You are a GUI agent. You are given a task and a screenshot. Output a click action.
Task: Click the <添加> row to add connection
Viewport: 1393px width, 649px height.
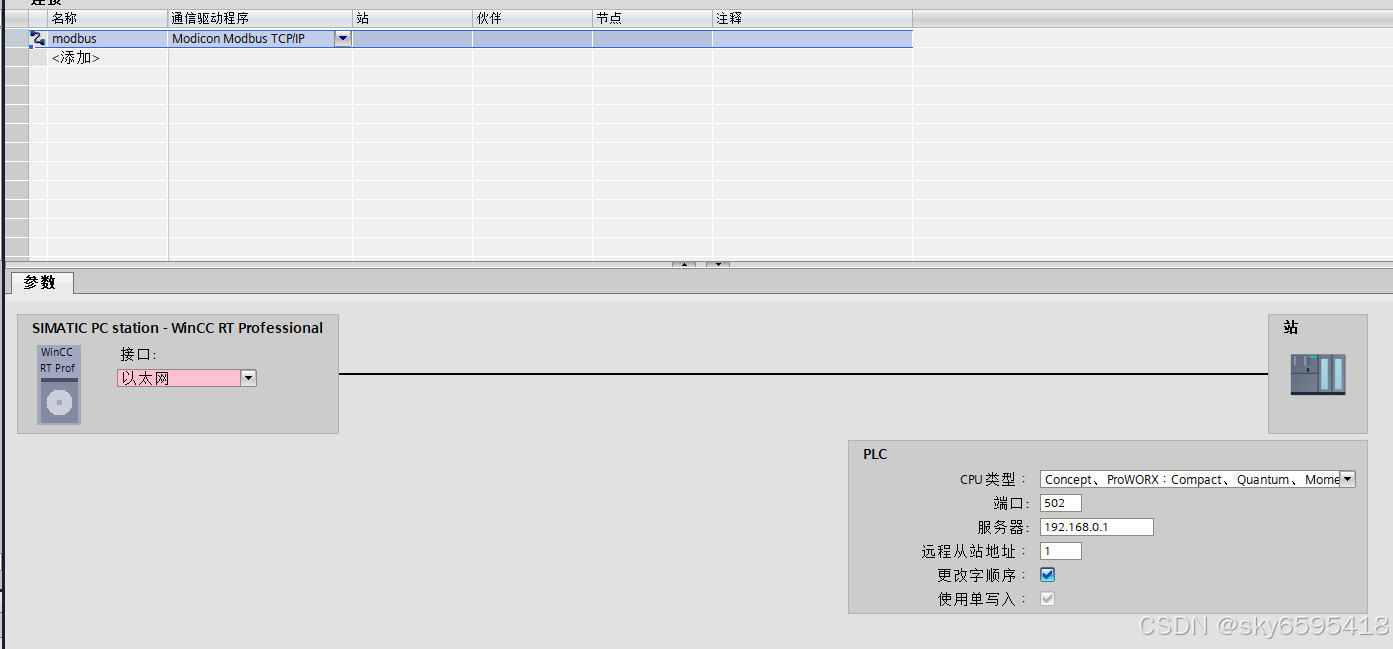tap(76, 58)
